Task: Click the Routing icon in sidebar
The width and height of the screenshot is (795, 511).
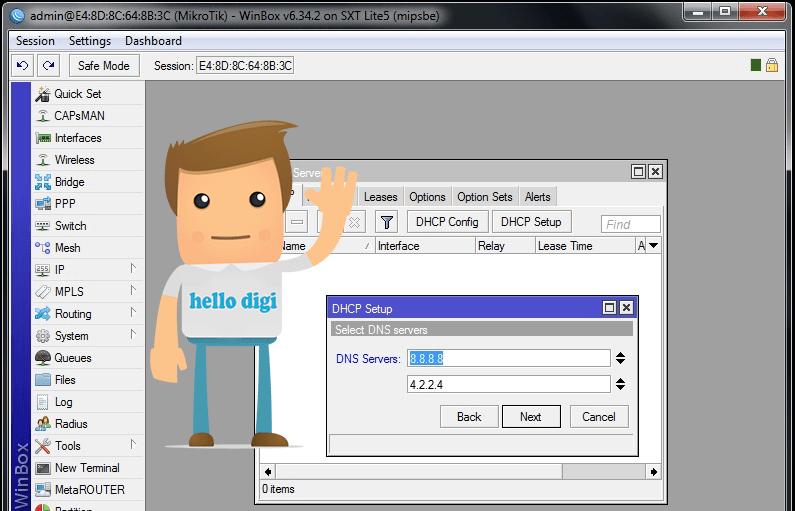Action: pyautogui.click(x=43, y=314)
